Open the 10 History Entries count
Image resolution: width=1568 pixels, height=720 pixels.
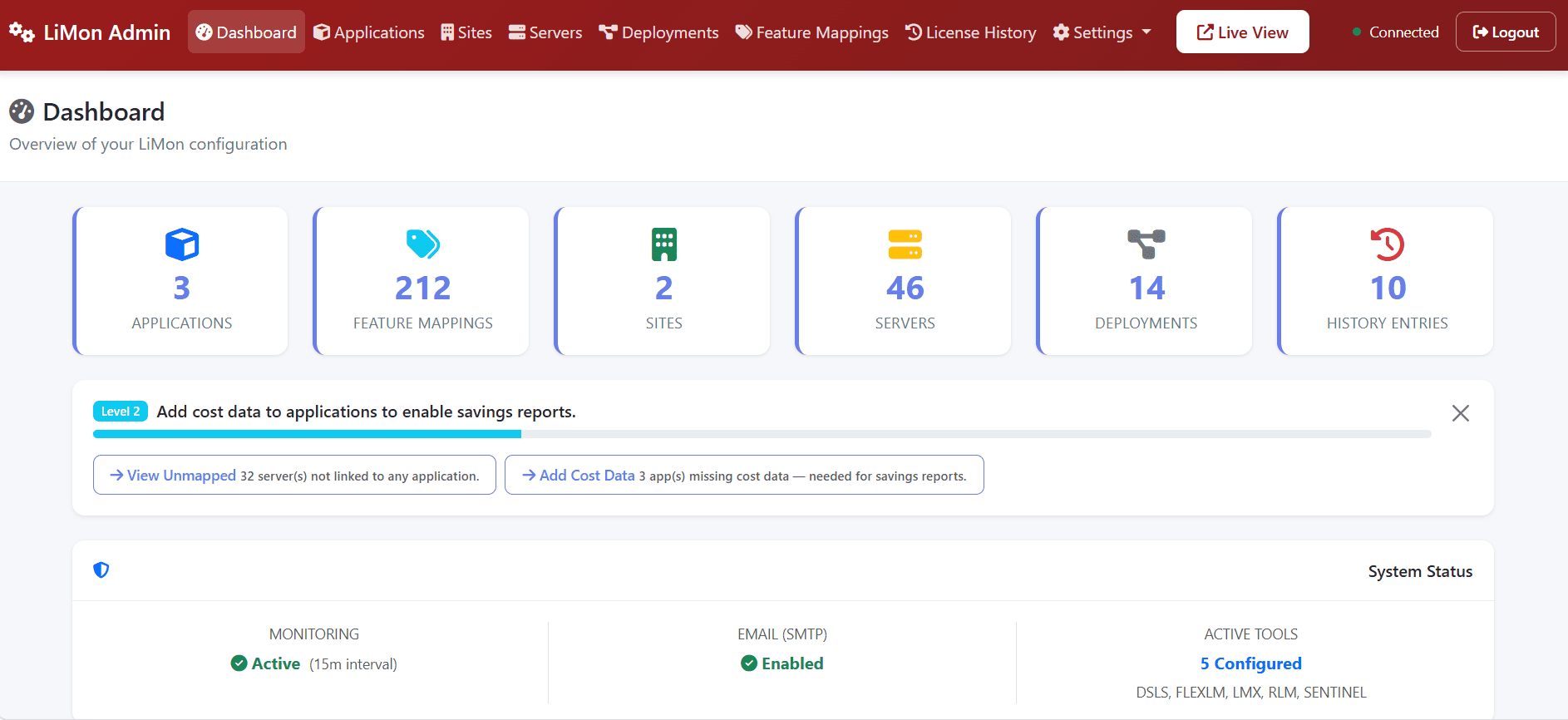(1388, 288)
